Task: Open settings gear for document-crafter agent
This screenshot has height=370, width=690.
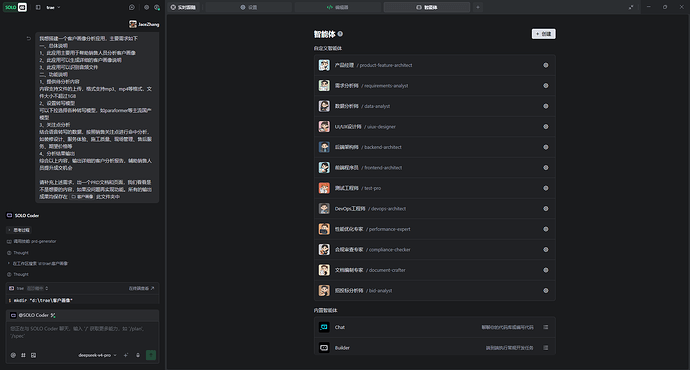Action: (x=546, y=270)
